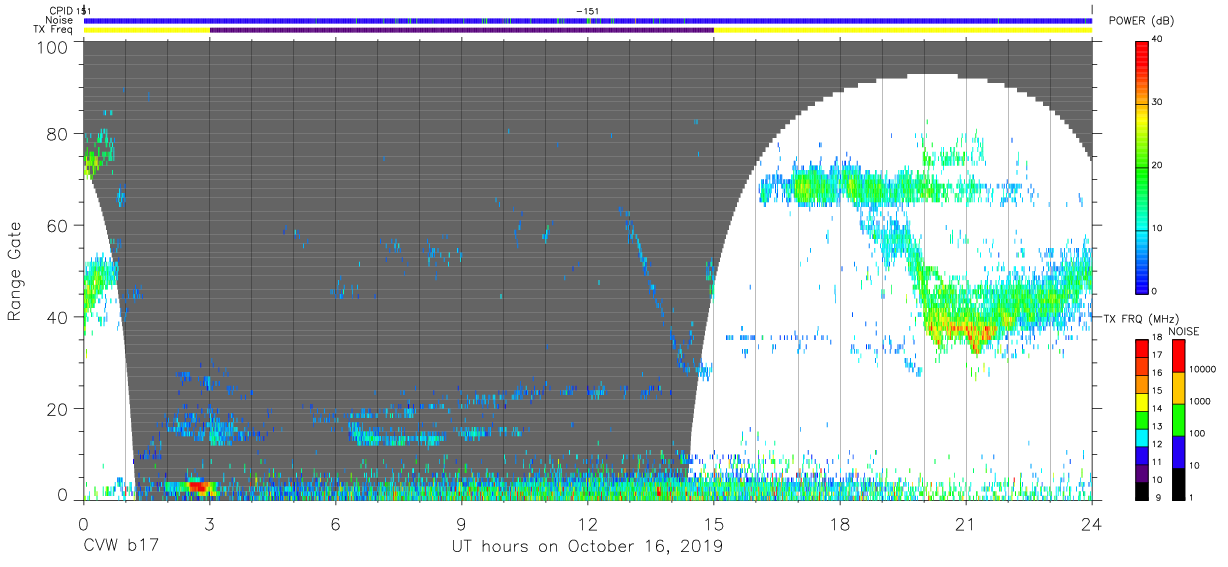Select the 9 tick on UT hours axis
The width and height of the screenshot is (1228, 567).
(461, 522)
